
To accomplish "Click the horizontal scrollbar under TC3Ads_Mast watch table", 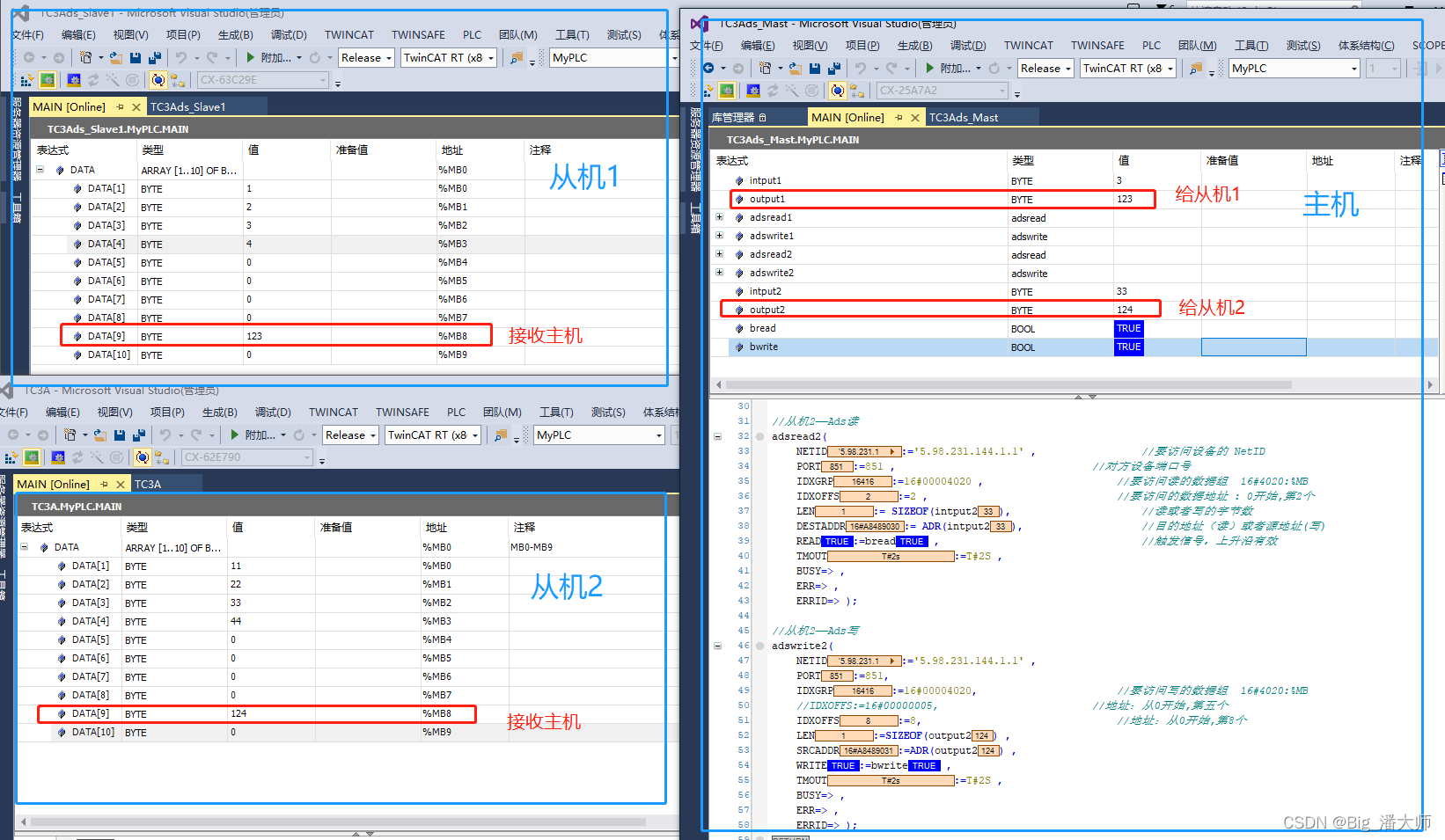I will tap(1009, 385).
